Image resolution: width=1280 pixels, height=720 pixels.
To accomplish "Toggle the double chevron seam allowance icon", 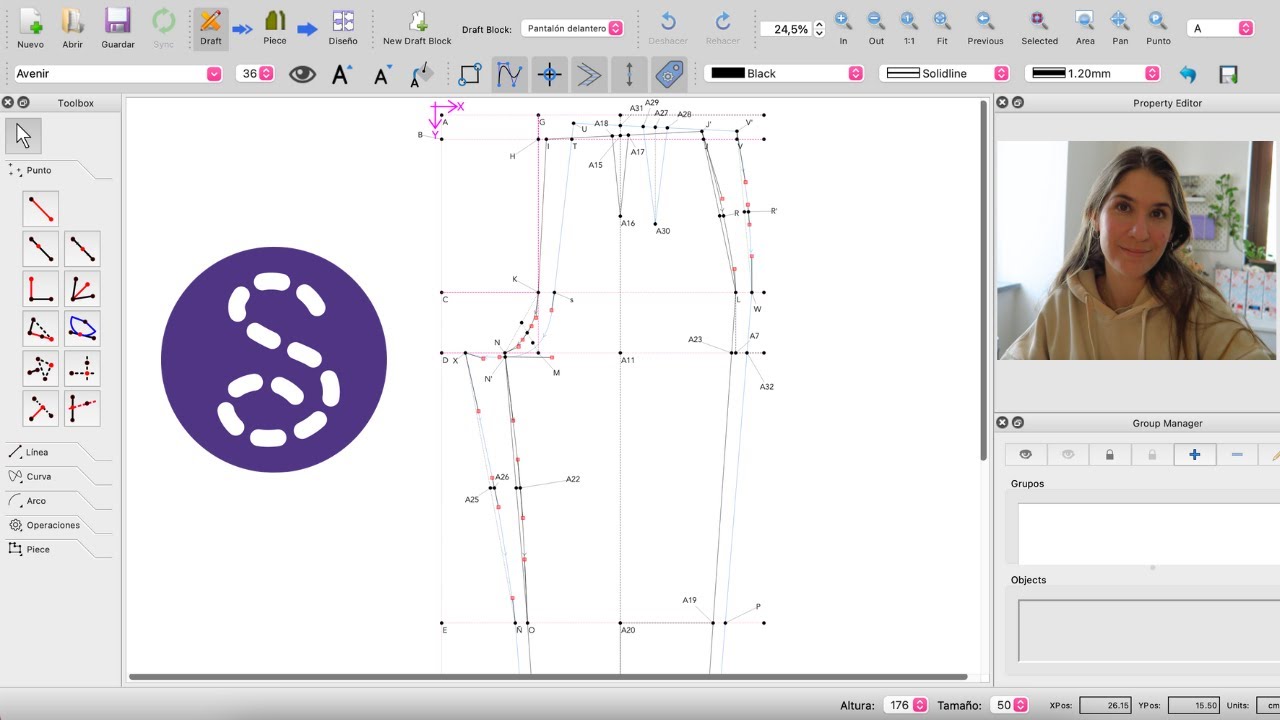I will coord(589,74).
